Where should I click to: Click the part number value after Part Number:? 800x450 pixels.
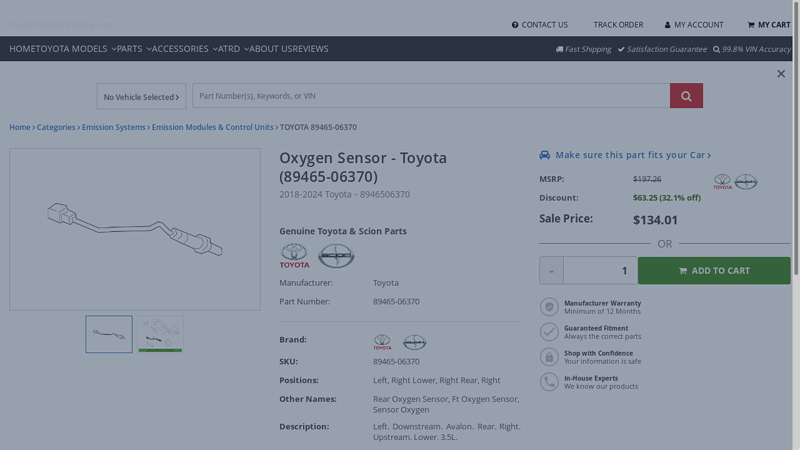(396, 302)
